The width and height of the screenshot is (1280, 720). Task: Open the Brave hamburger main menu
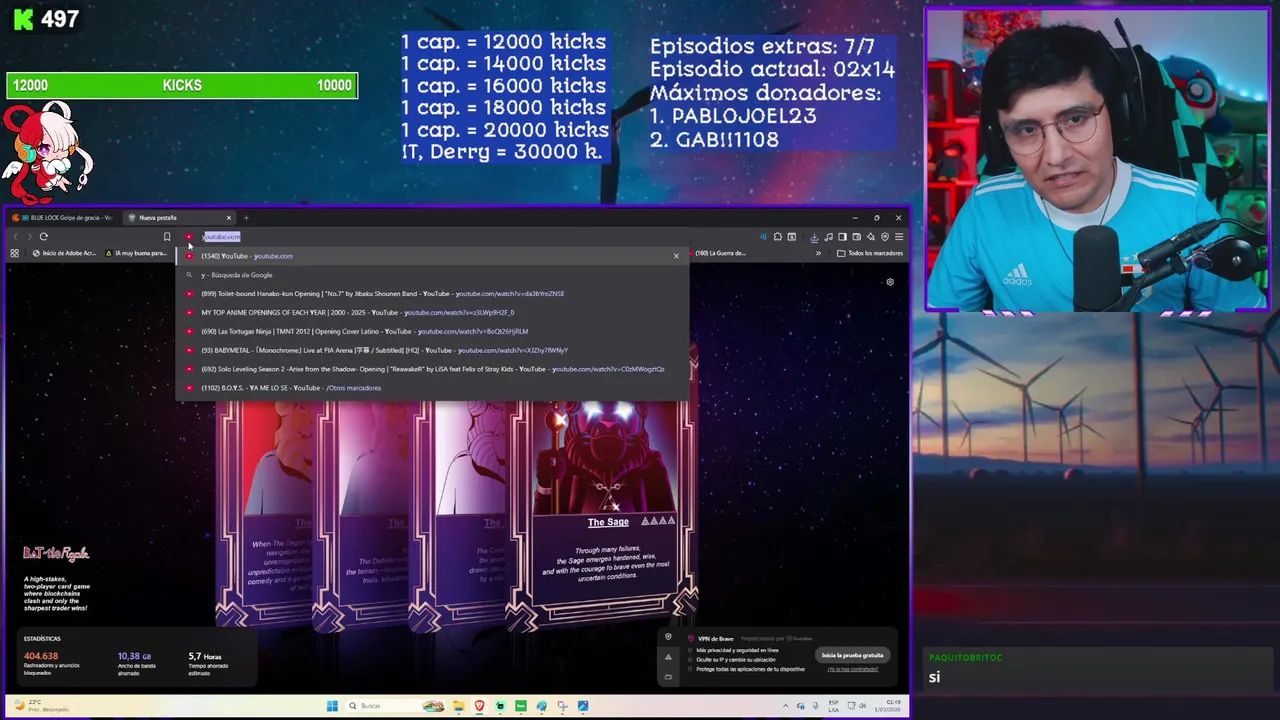click(x=899, y=237)
